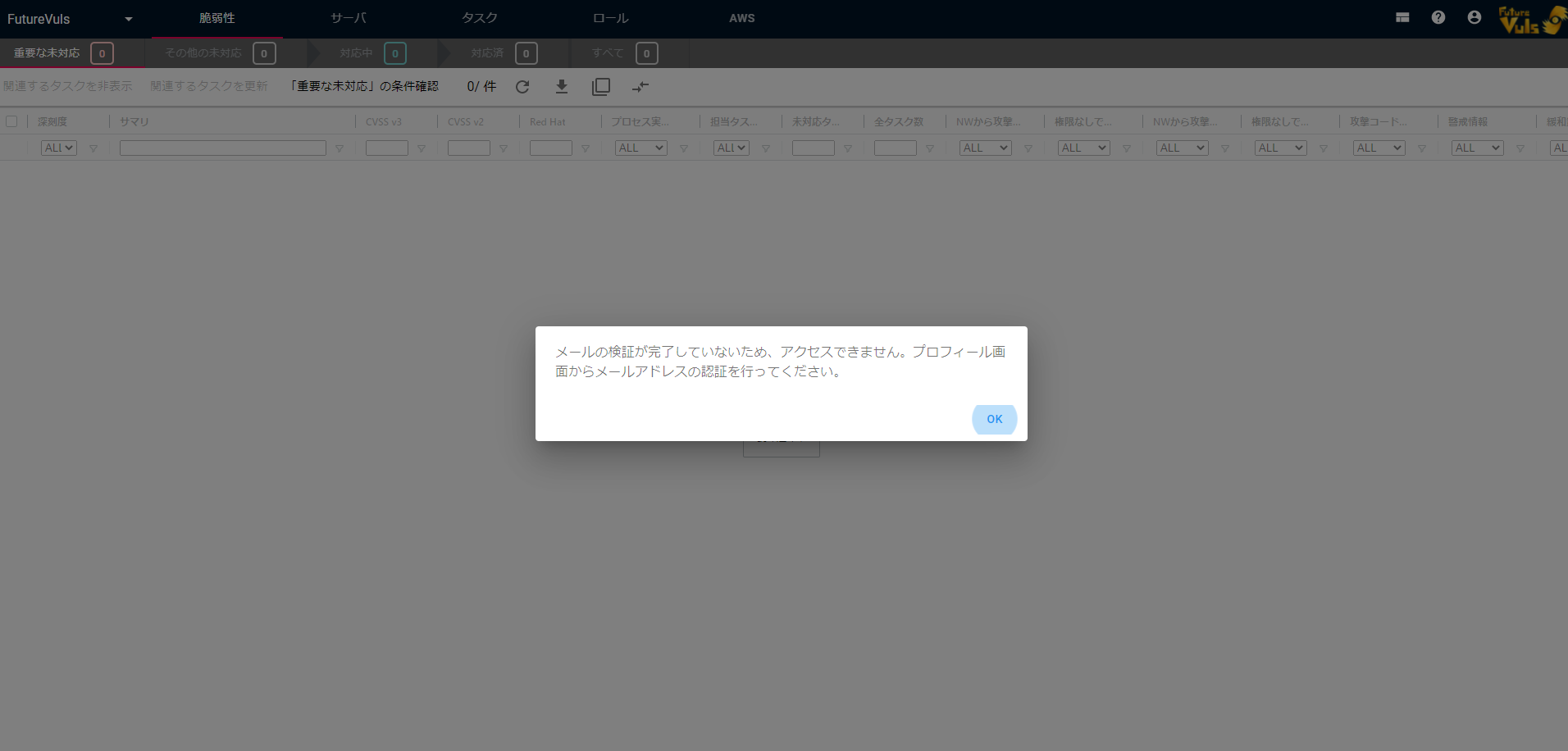
Task: Sort by the 全タスク数 column header
Action: click(899, 121)
